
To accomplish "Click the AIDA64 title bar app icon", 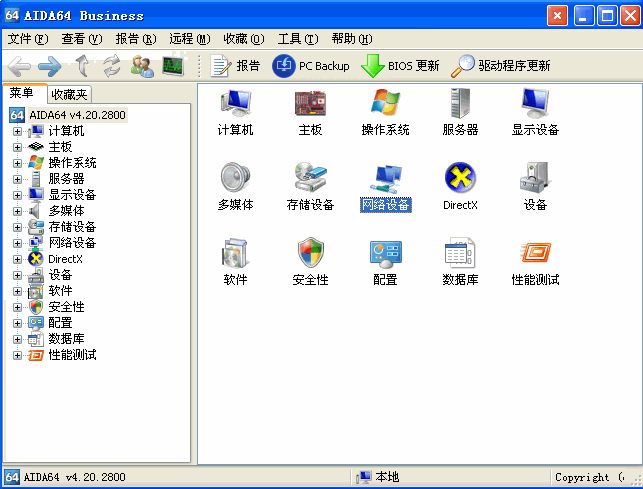I will coord(12,15).
